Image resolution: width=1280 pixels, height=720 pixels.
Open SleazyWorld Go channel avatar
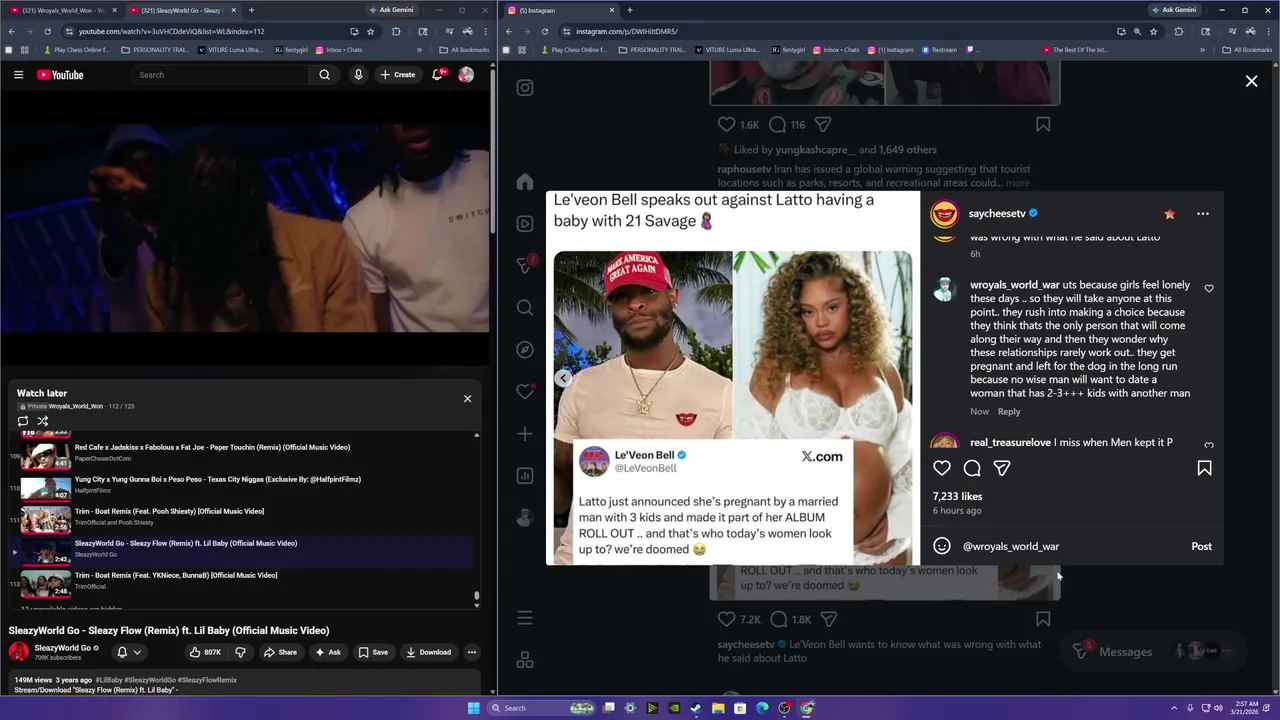pos(19,652)
